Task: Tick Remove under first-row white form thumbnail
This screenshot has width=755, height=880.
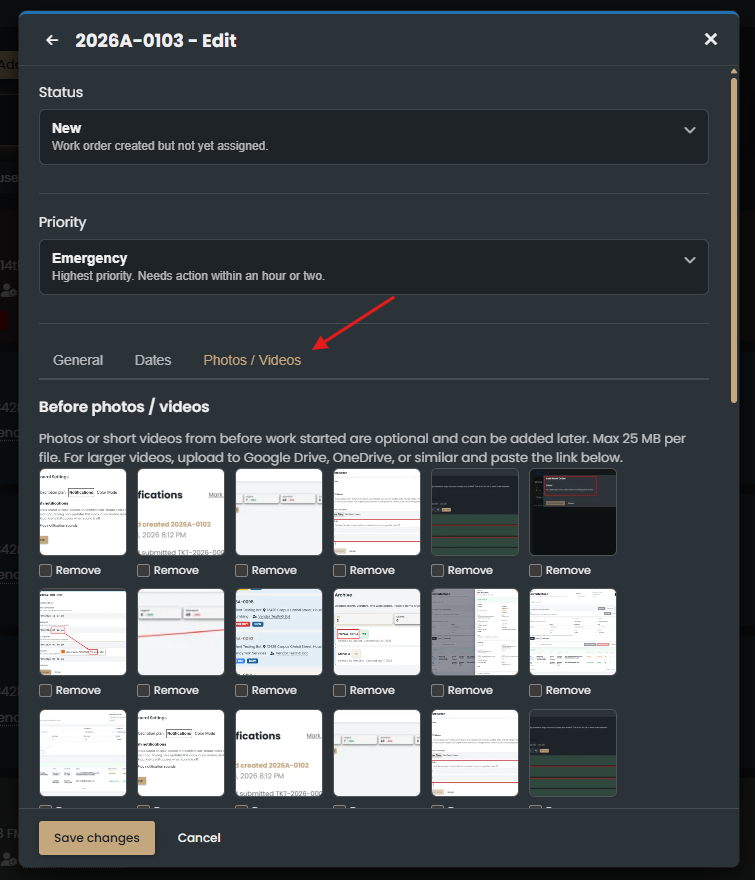Action: (340, 571)
